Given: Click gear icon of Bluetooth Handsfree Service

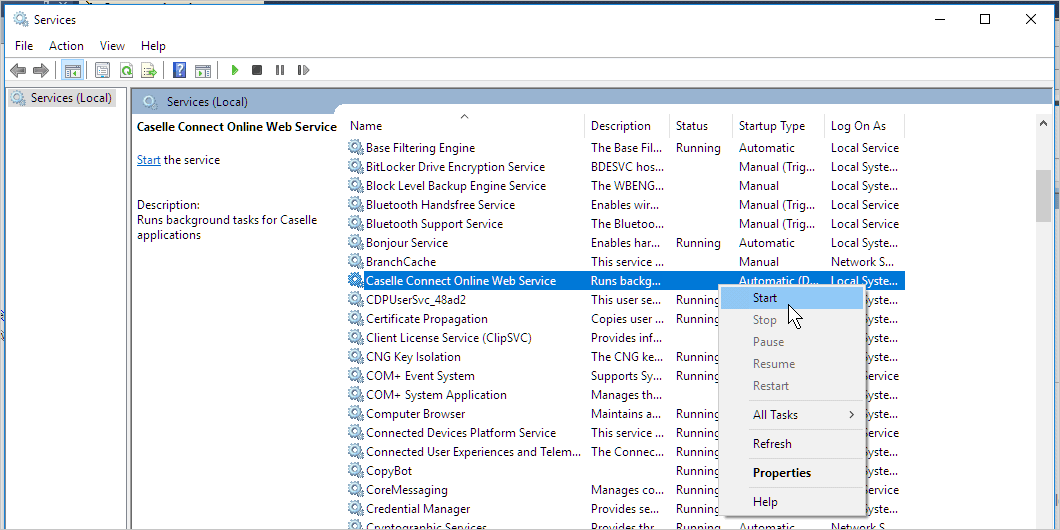Looking at the screenshot, I should (356, 204).
